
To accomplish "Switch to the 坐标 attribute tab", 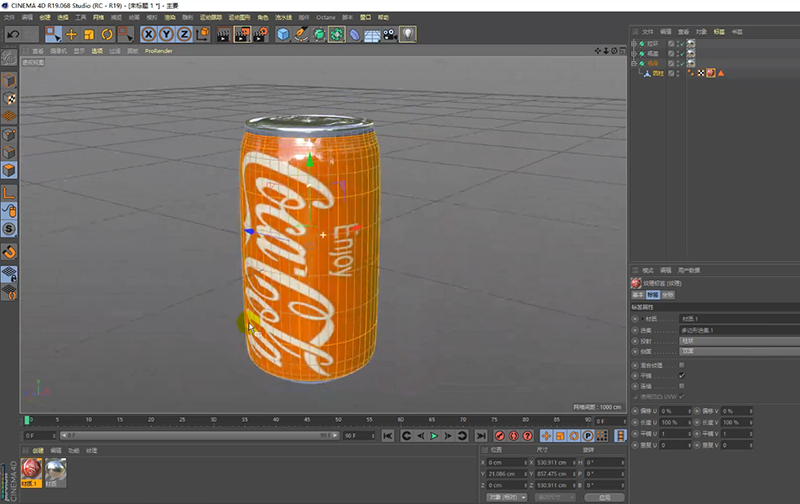I will [668, 295].
